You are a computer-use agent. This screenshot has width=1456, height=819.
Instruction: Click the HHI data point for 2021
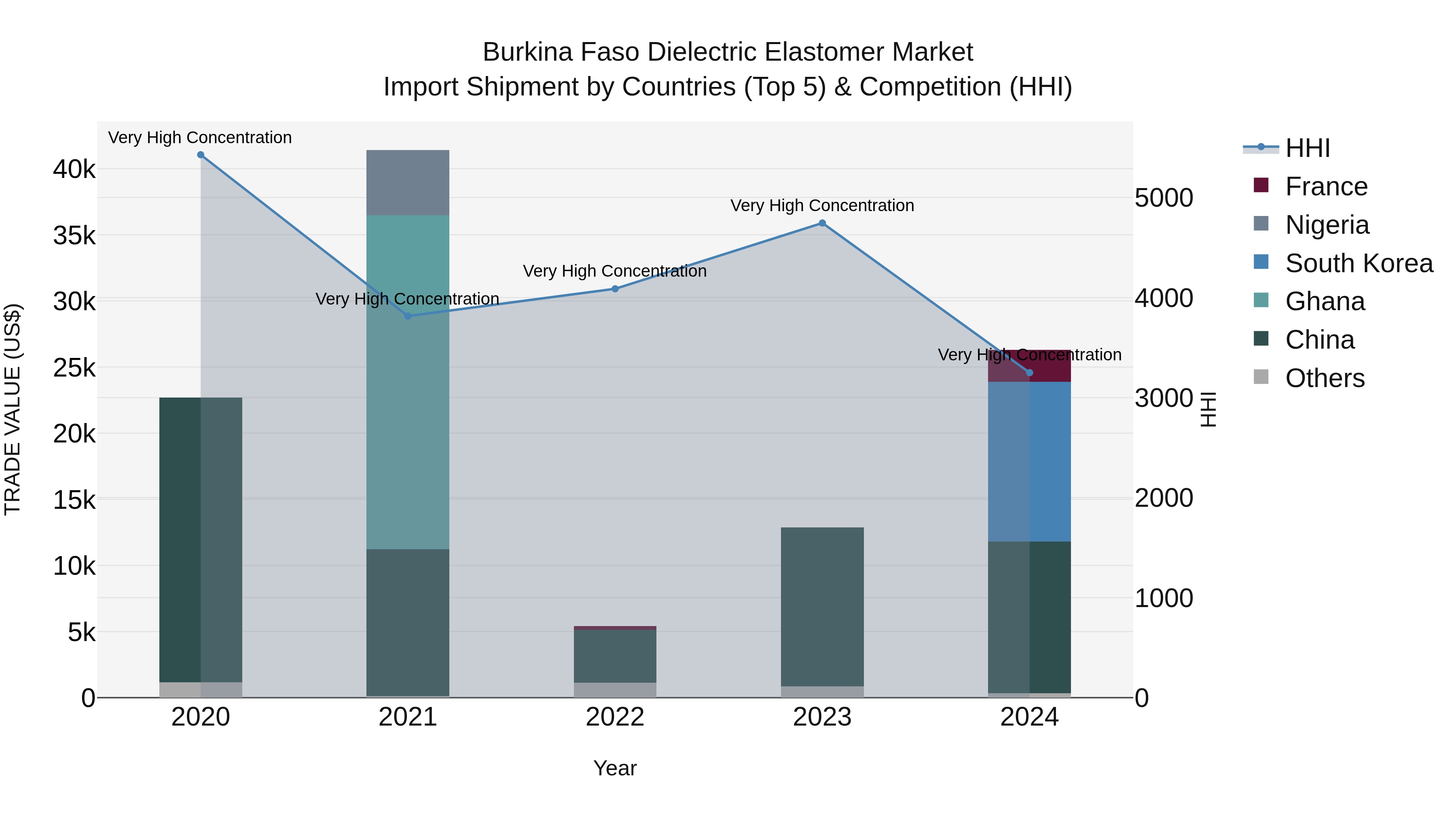pyautogui.click(x=408, y=316)
